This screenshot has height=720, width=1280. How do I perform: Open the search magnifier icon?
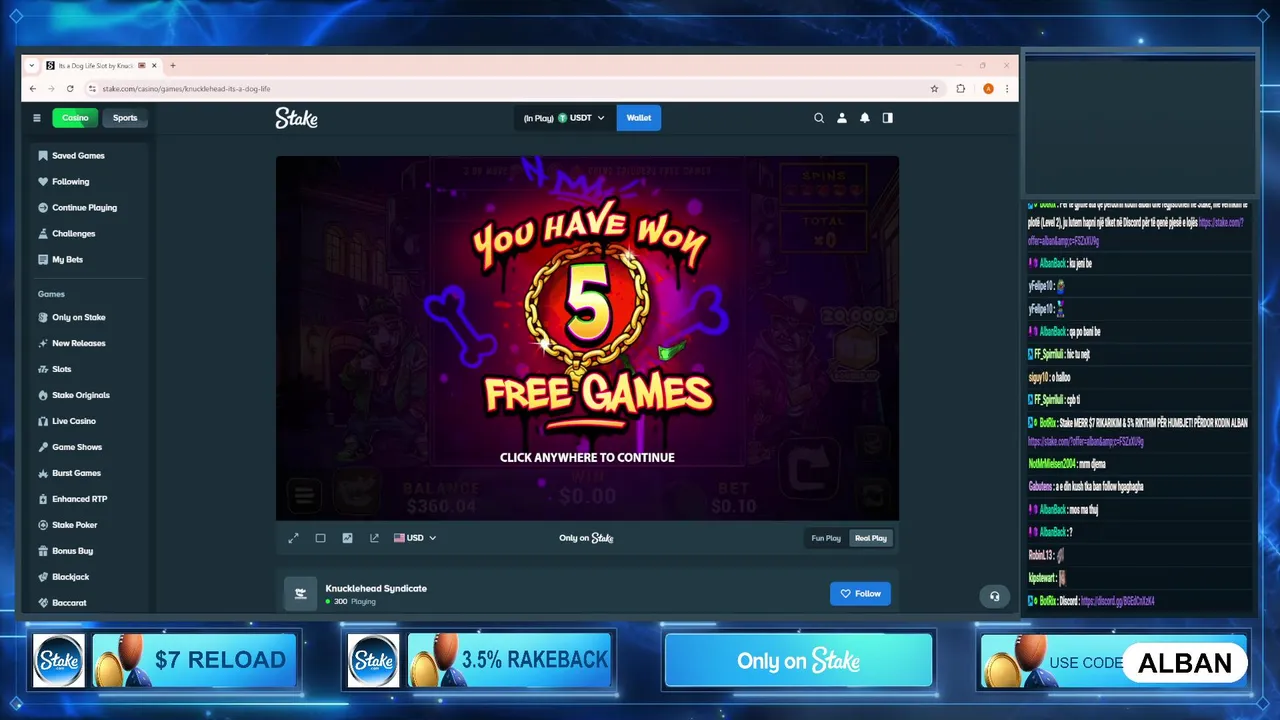click(x=819, y=118)
